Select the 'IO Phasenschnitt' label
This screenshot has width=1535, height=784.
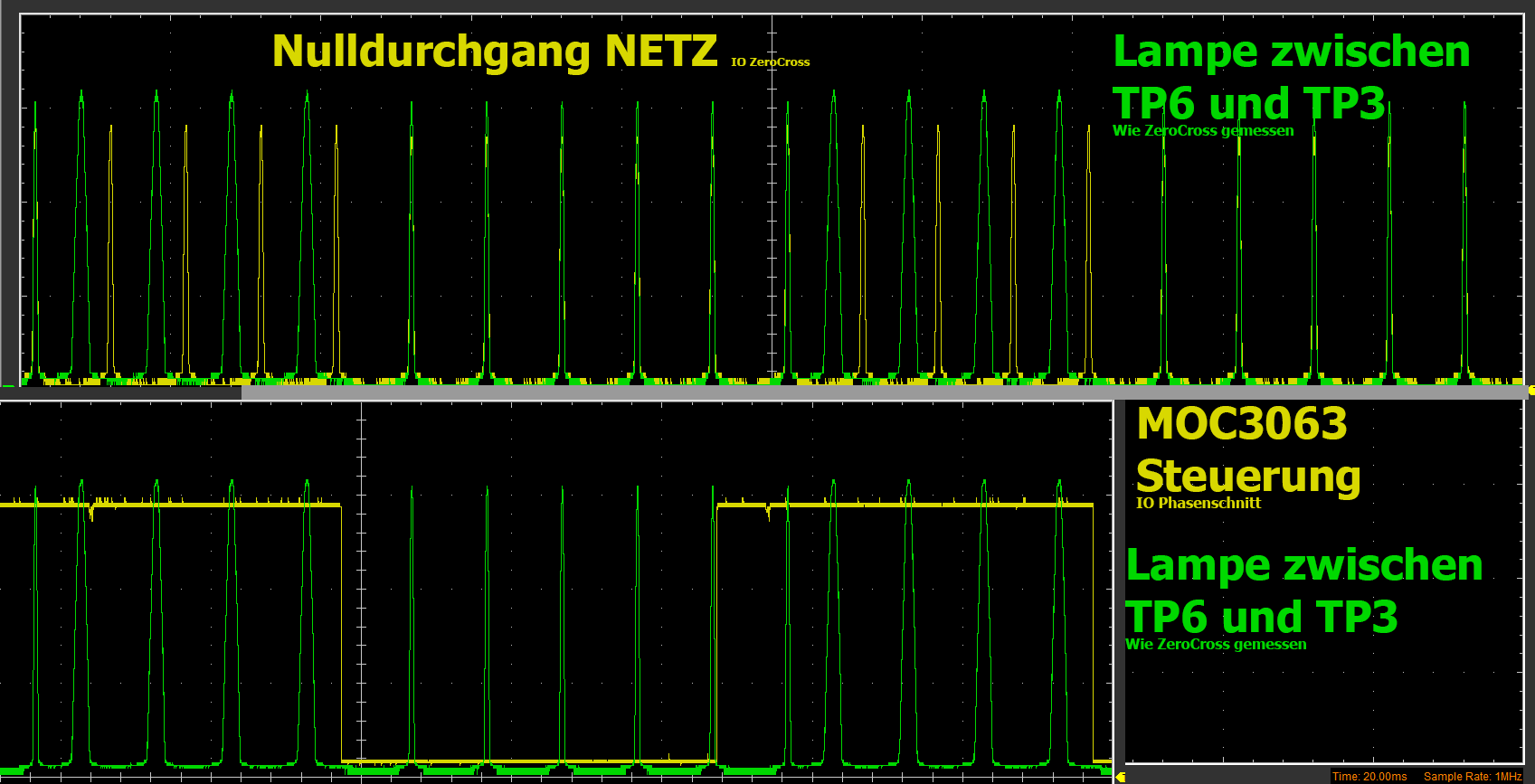coord(1199,503)
